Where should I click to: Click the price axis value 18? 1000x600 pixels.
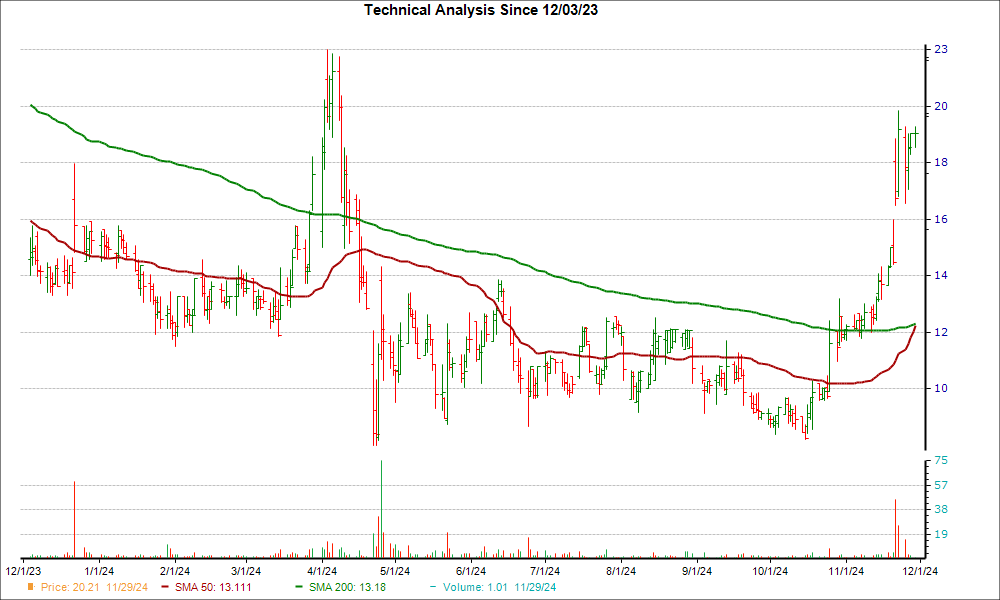point(941,163)
